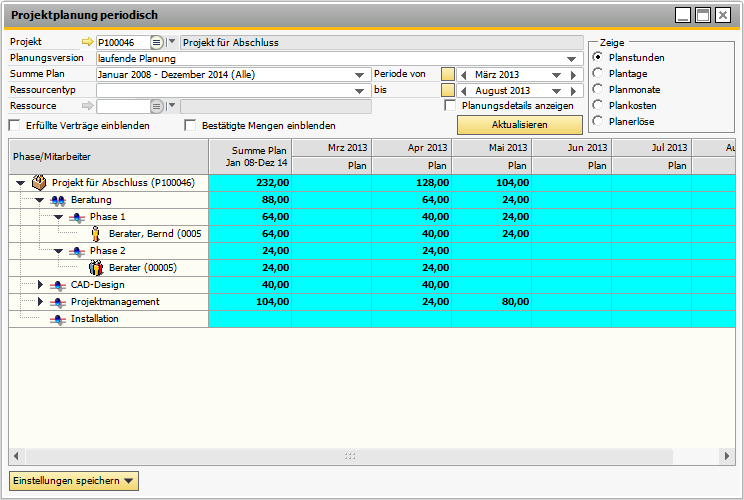
Task: Open the project chooser icon beside P100046
Action: tap(156, 43)
